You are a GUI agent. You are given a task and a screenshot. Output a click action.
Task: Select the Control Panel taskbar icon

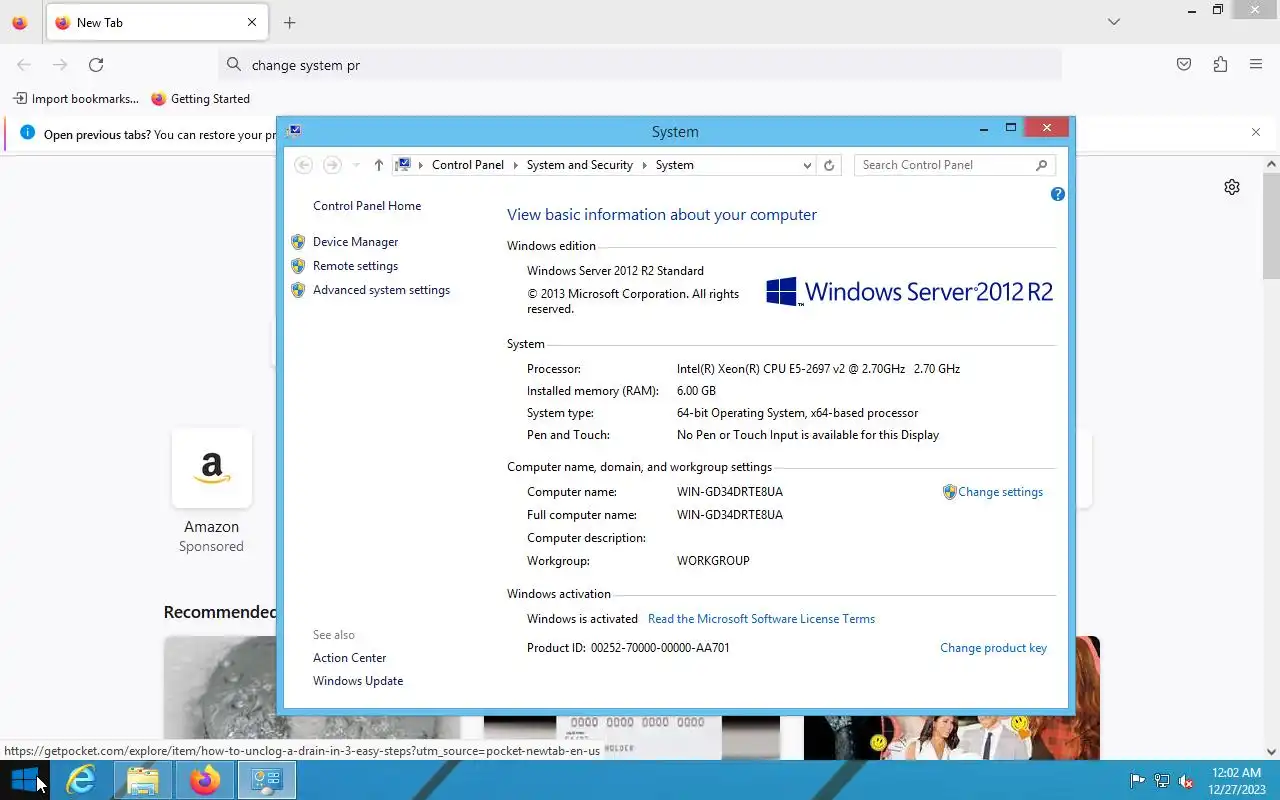266,780
